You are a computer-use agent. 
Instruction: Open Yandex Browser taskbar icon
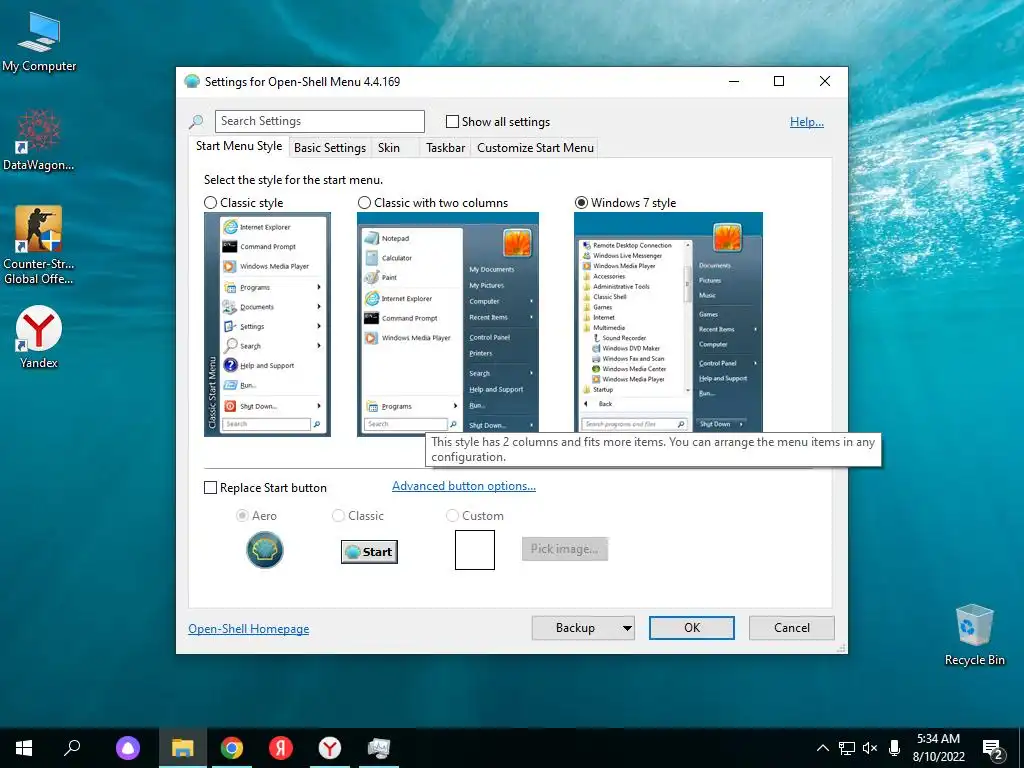(330, 748)
